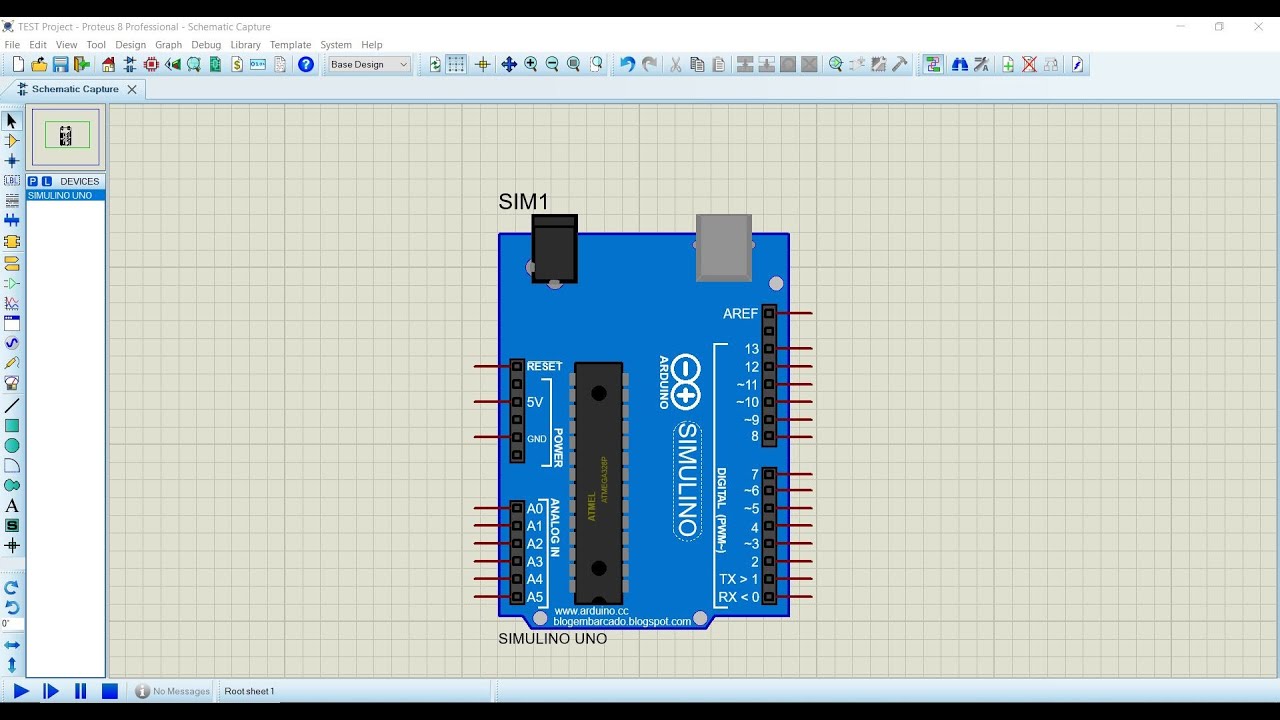Click the Close Project door icon

click(x=82, y=64)
